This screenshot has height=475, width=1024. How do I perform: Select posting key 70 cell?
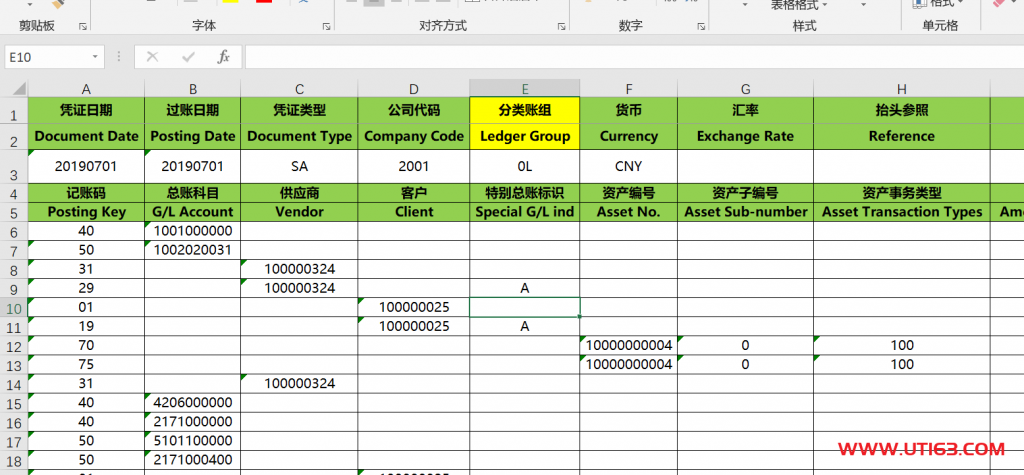(86, 345)
